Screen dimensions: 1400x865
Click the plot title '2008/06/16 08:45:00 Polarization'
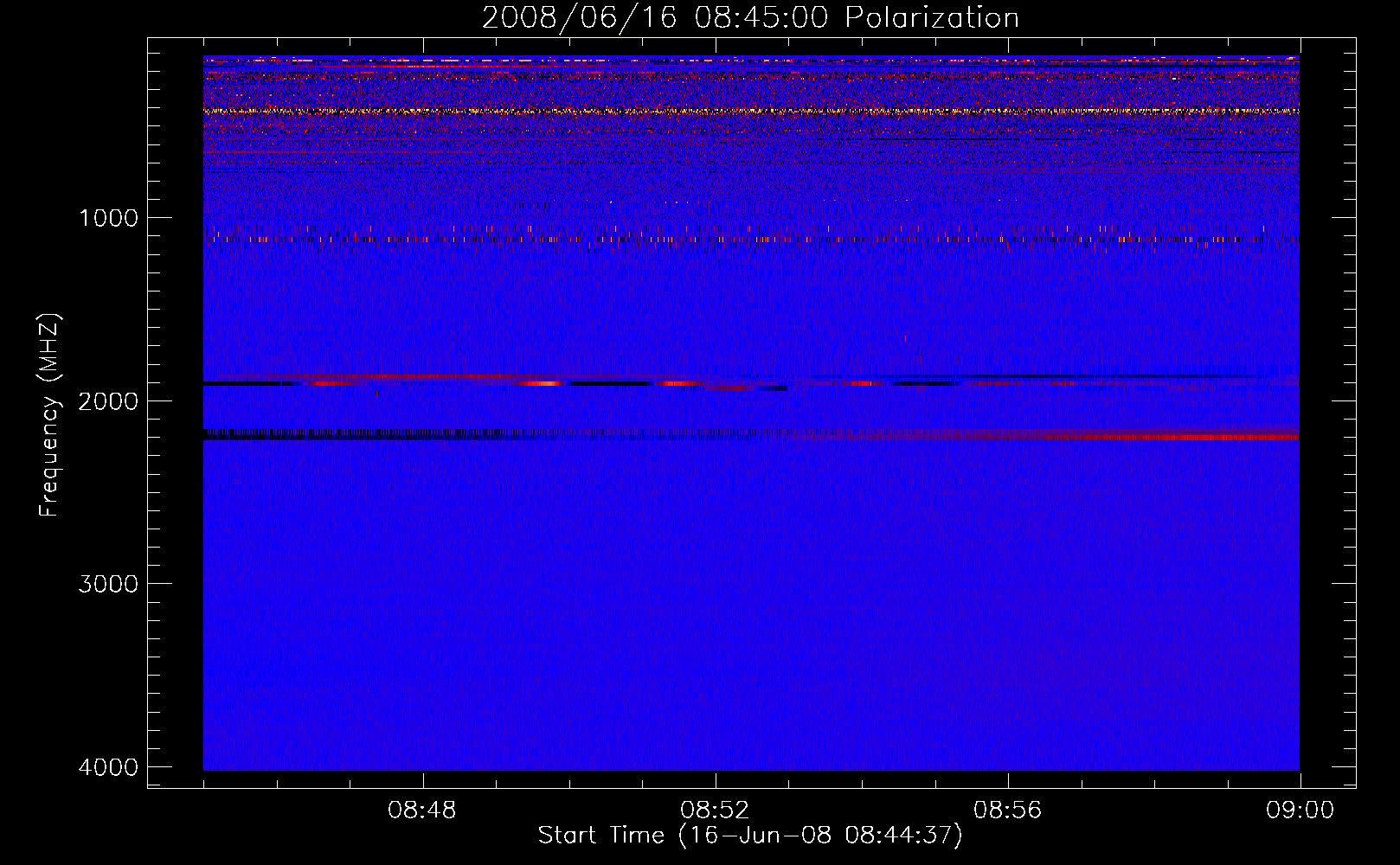pos(750,18)
